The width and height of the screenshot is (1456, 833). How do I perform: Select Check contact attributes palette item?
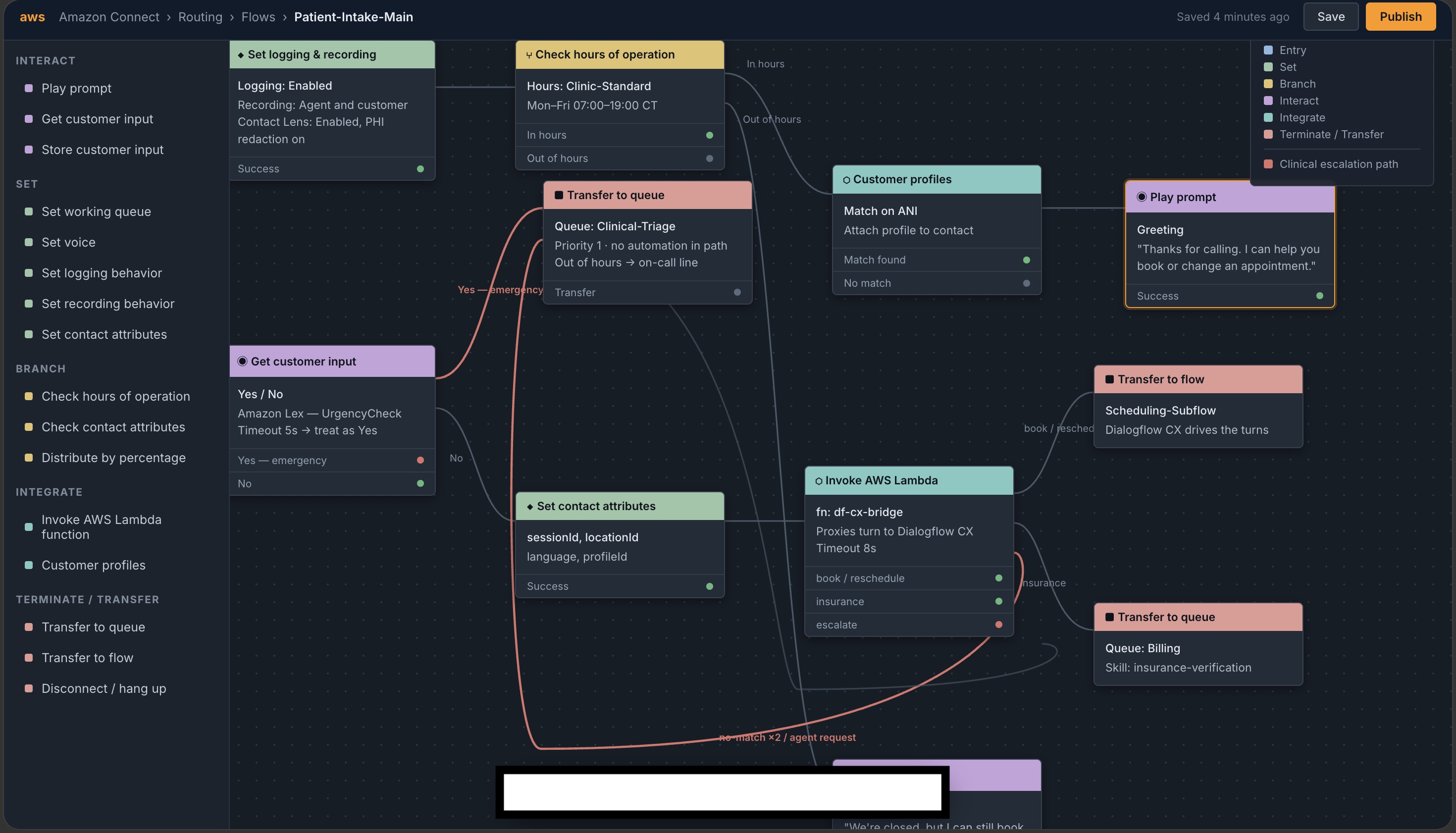pyautogui.click(x=113, y=427)
